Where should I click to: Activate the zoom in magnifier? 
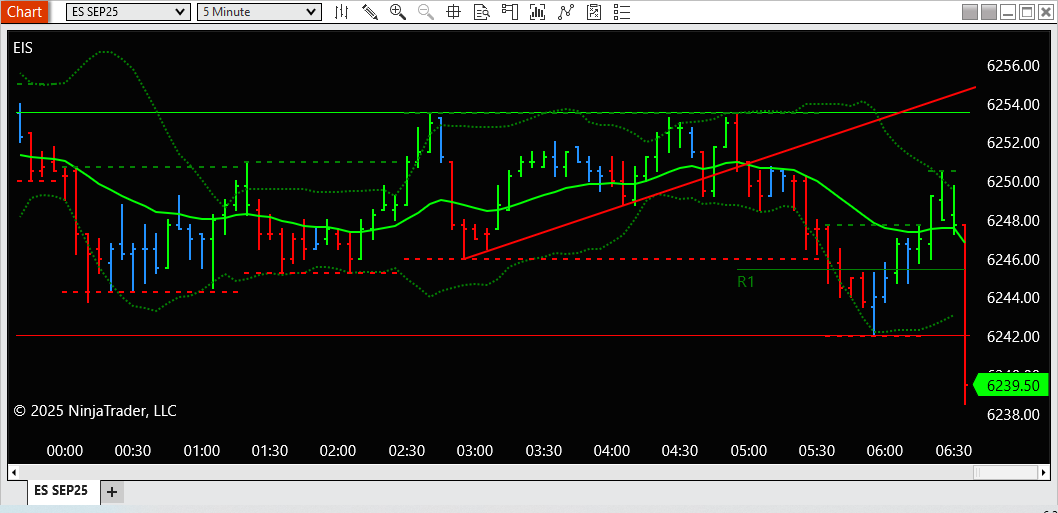tap(398, 11)
